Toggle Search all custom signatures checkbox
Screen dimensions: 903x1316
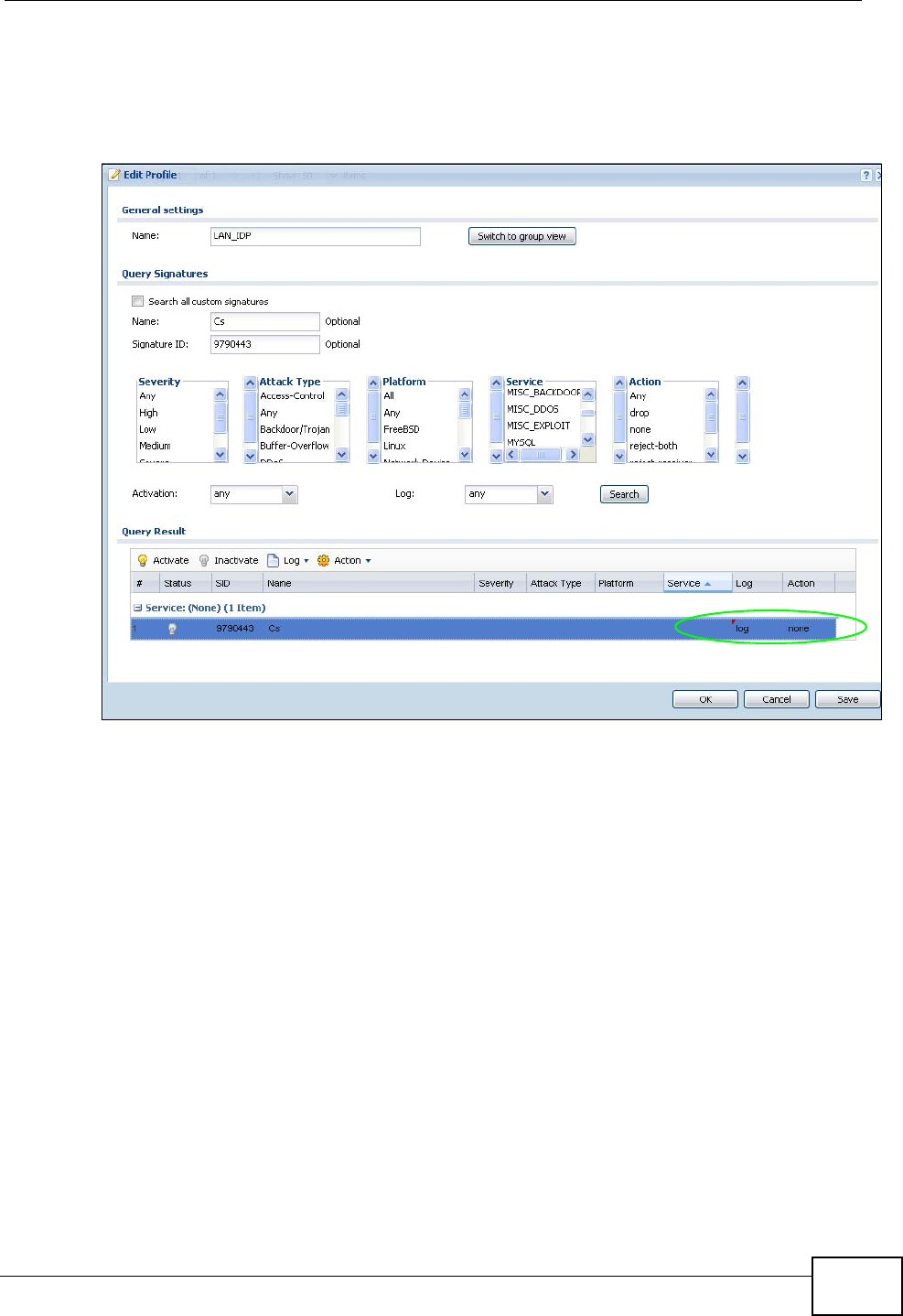138,301
